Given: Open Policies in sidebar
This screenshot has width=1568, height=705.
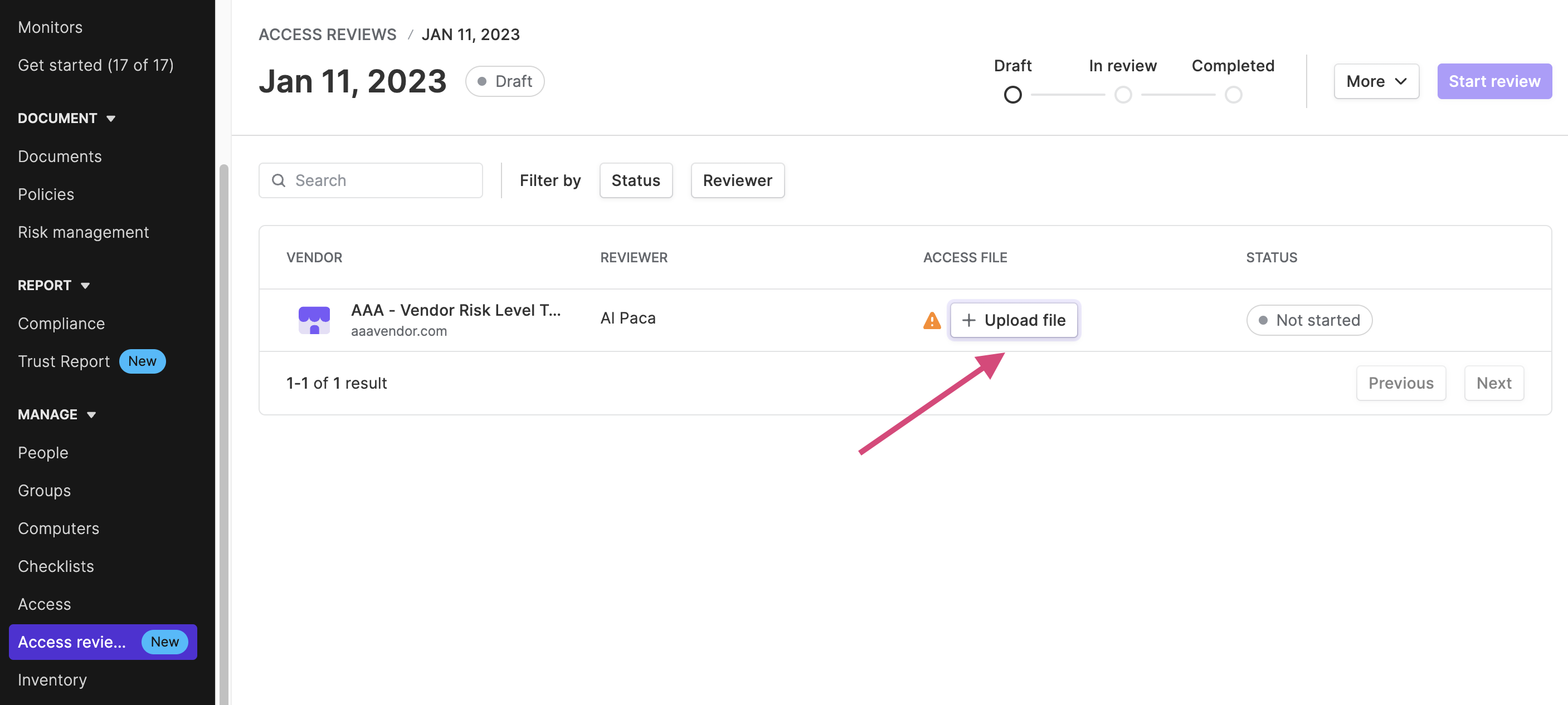Looking at the screenshot, I should [x=46, y=195].
